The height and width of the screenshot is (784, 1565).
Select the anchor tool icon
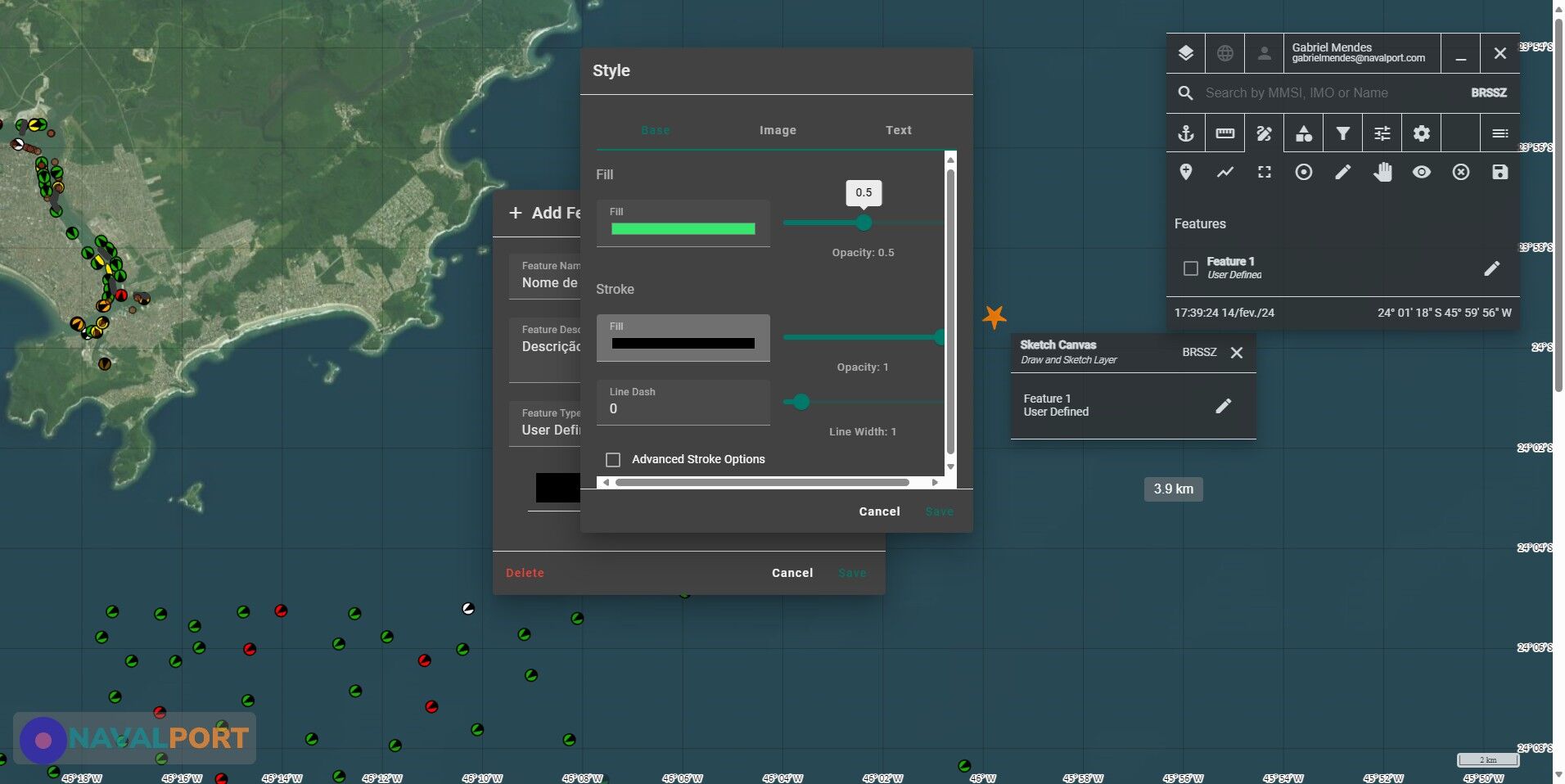(x=1185, y=133)
